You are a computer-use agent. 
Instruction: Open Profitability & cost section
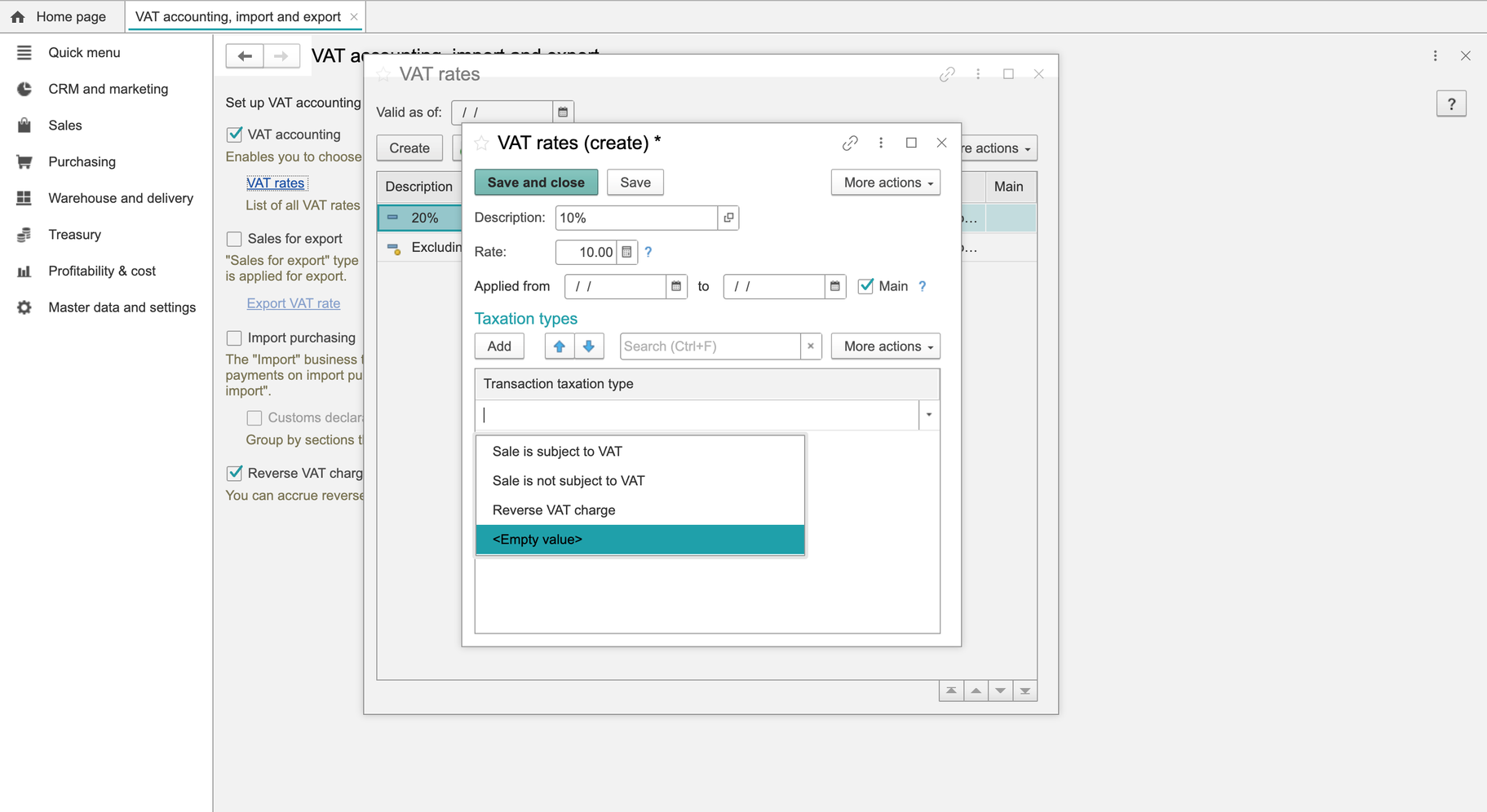(x=101, y=271)
